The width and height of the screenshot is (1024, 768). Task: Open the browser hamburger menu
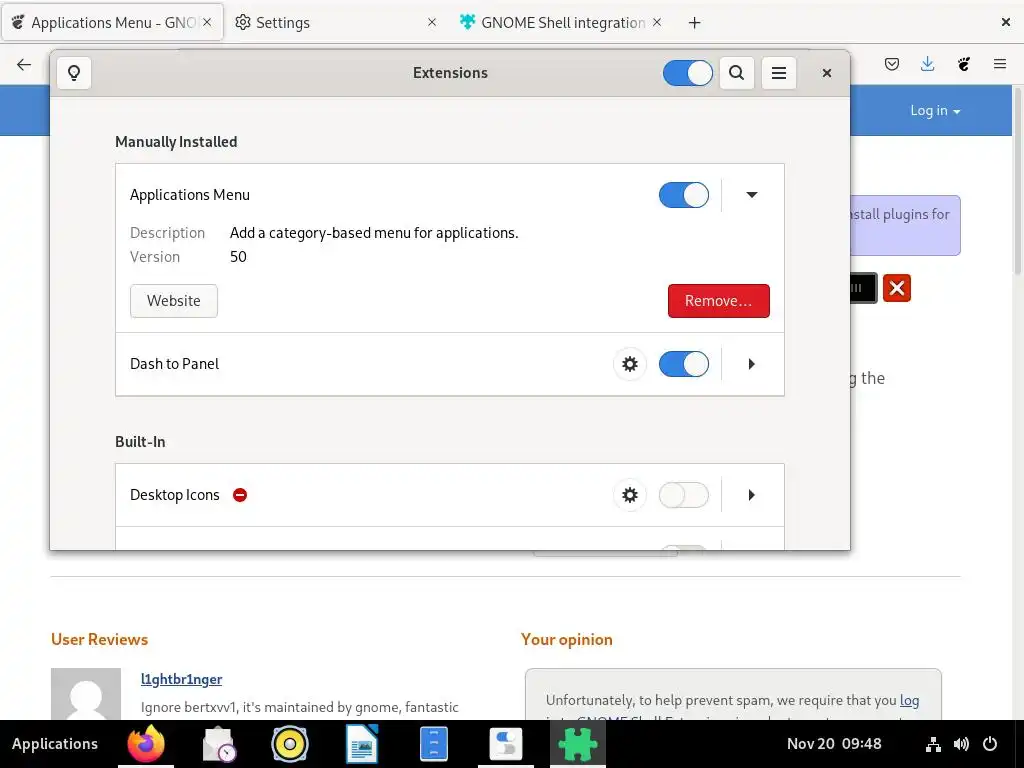999,64
